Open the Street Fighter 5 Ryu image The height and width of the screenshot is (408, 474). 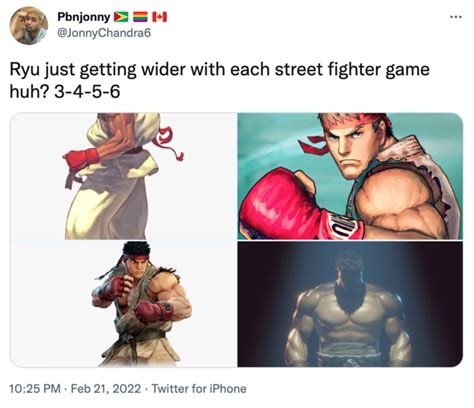(x=123, y=304)
